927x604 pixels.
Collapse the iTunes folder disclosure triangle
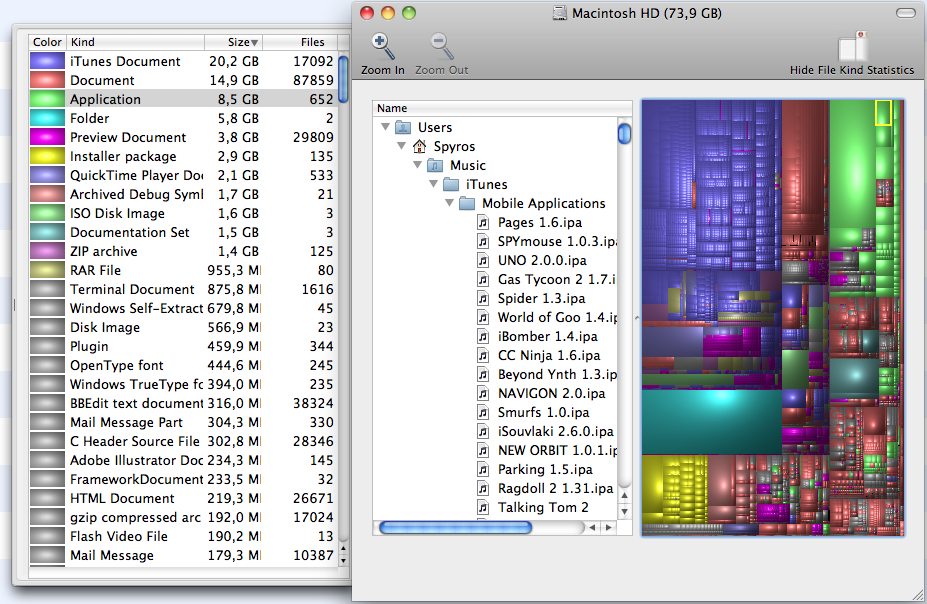[433, 184]
